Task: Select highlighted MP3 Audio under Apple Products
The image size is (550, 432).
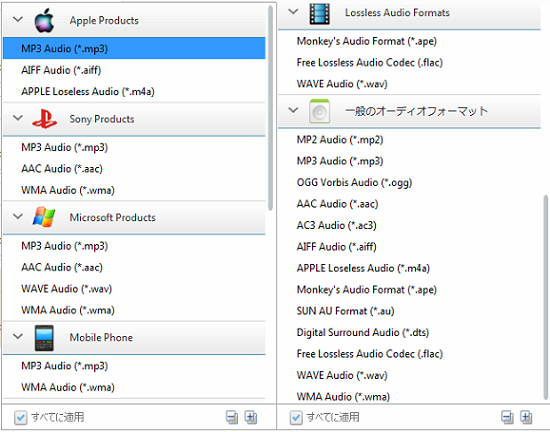Action: coord(134,48)
